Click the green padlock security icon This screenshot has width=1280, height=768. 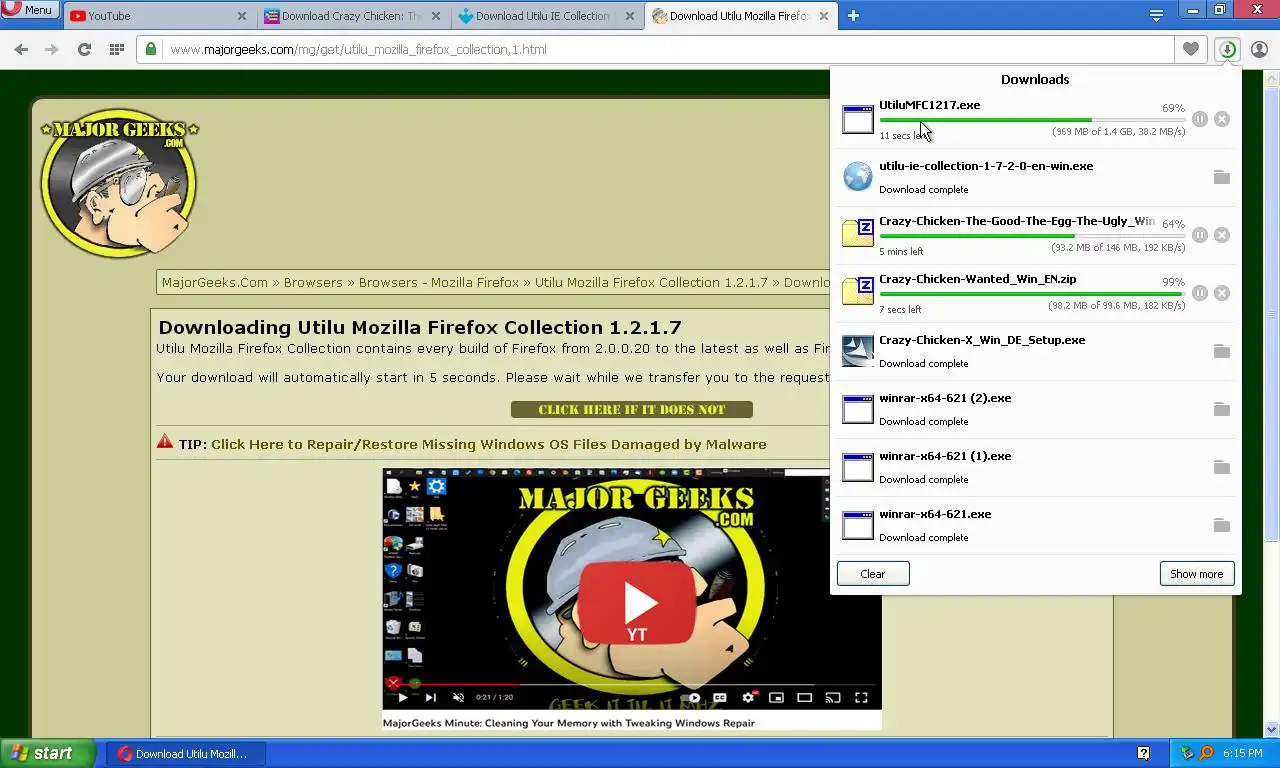[151, 49]
